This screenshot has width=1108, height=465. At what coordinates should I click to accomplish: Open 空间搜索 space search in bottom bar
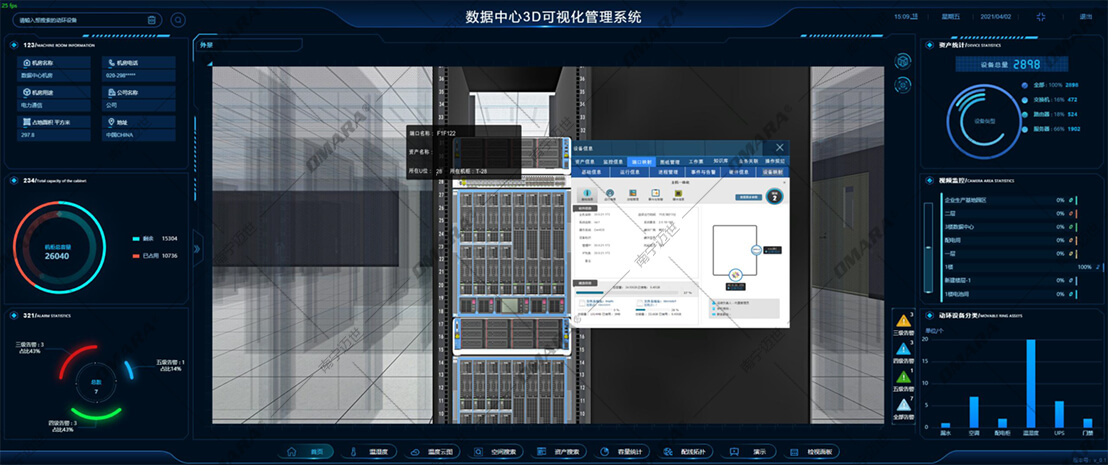(493, 452)
